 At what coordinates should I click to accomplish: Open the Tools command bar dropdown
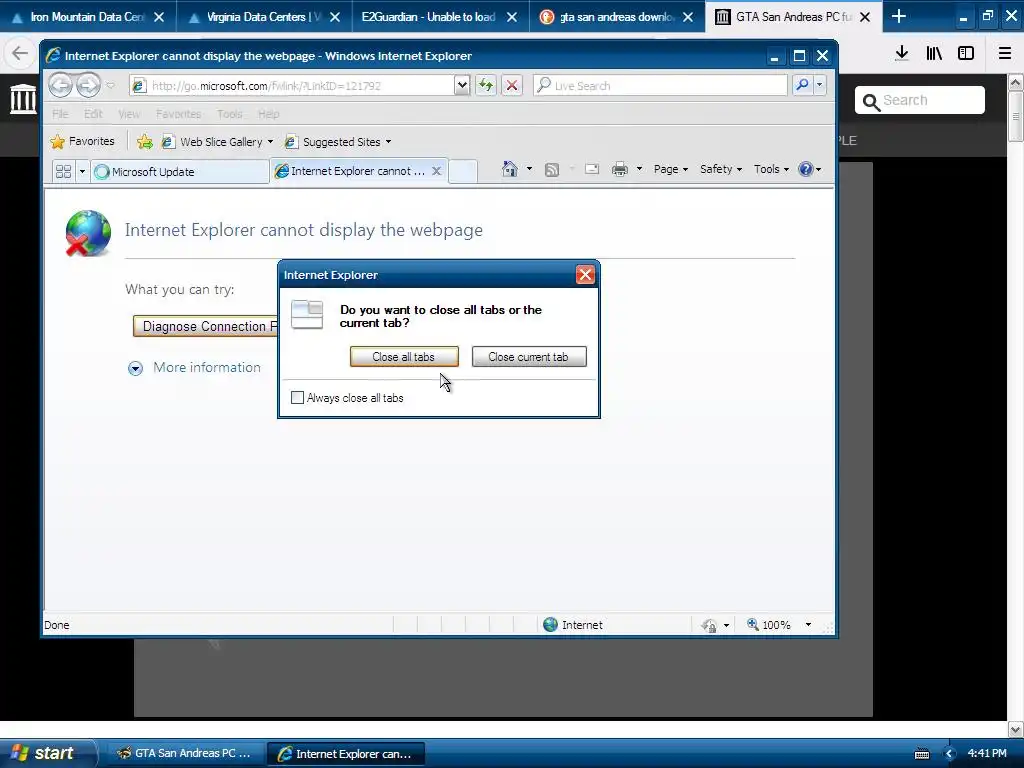(x=771, y=169)
